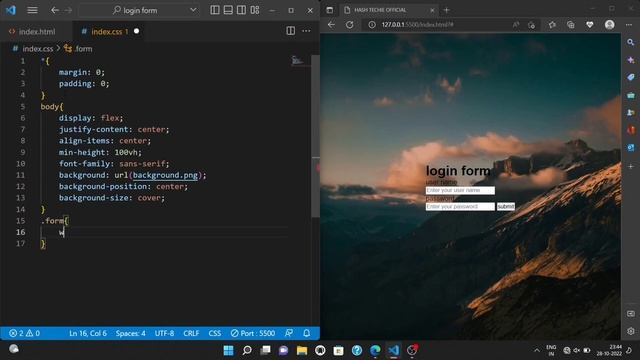Open the Edge sidebar settings gear
Viewport: 640px width, 360px height.
click(x=631, y=331)
